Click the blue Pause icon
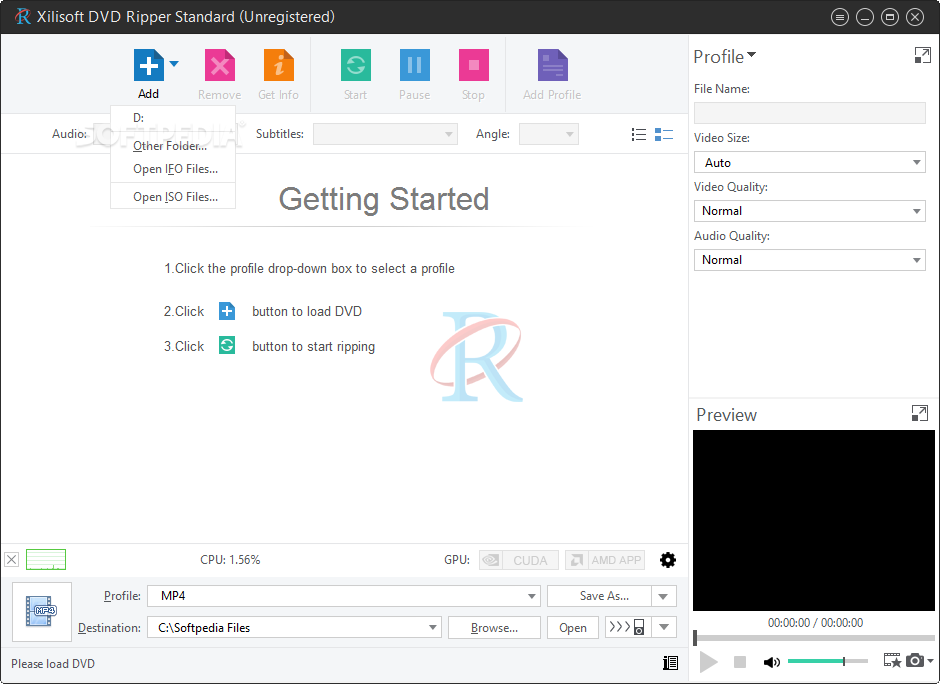Viewport: 940px width, 684px height. click(414, 65)
